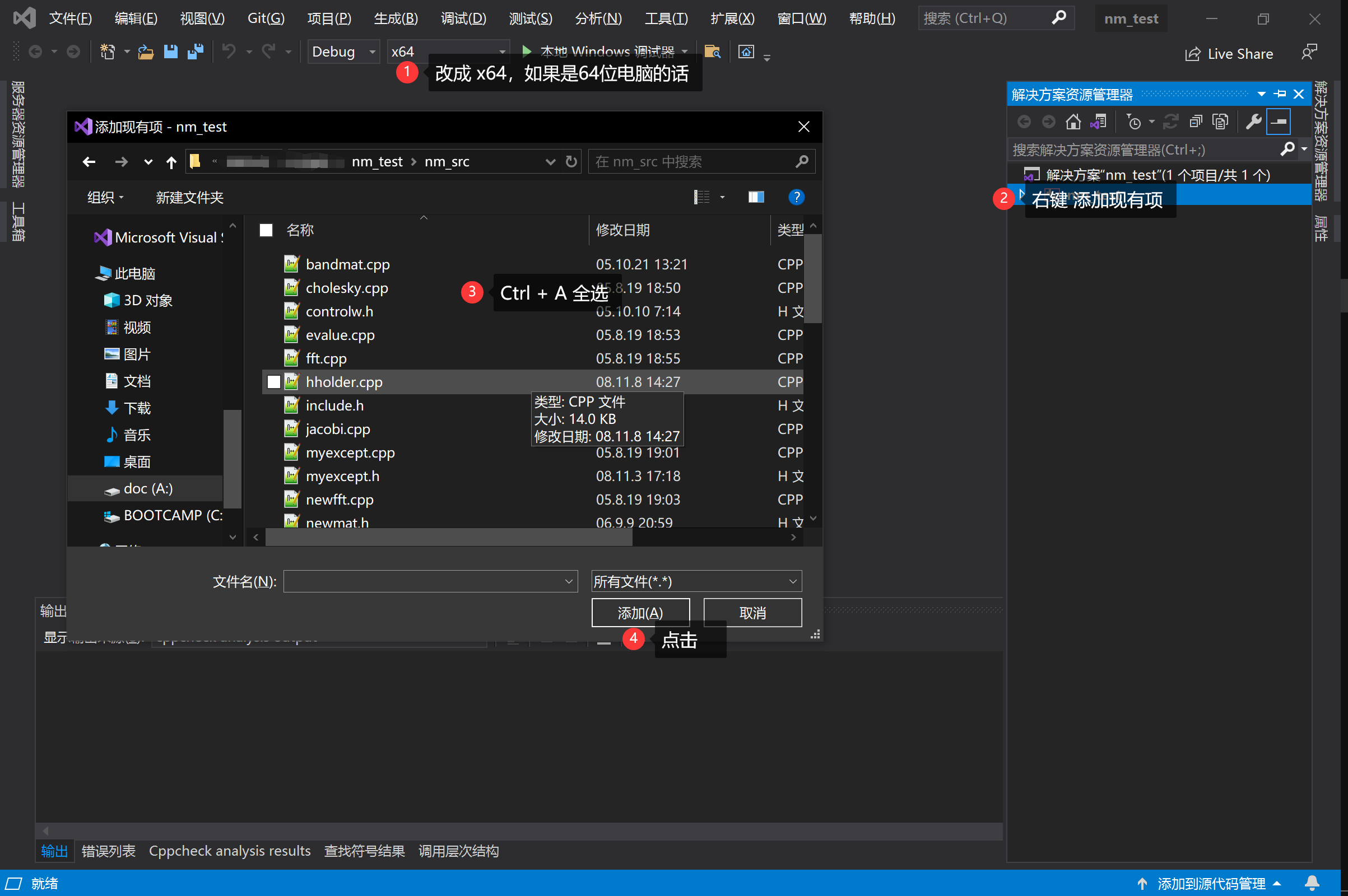Screen dimensions: 1348x896
Task: Toggle checkbox next to hholder.cpp file
Action: coord(273,381)
